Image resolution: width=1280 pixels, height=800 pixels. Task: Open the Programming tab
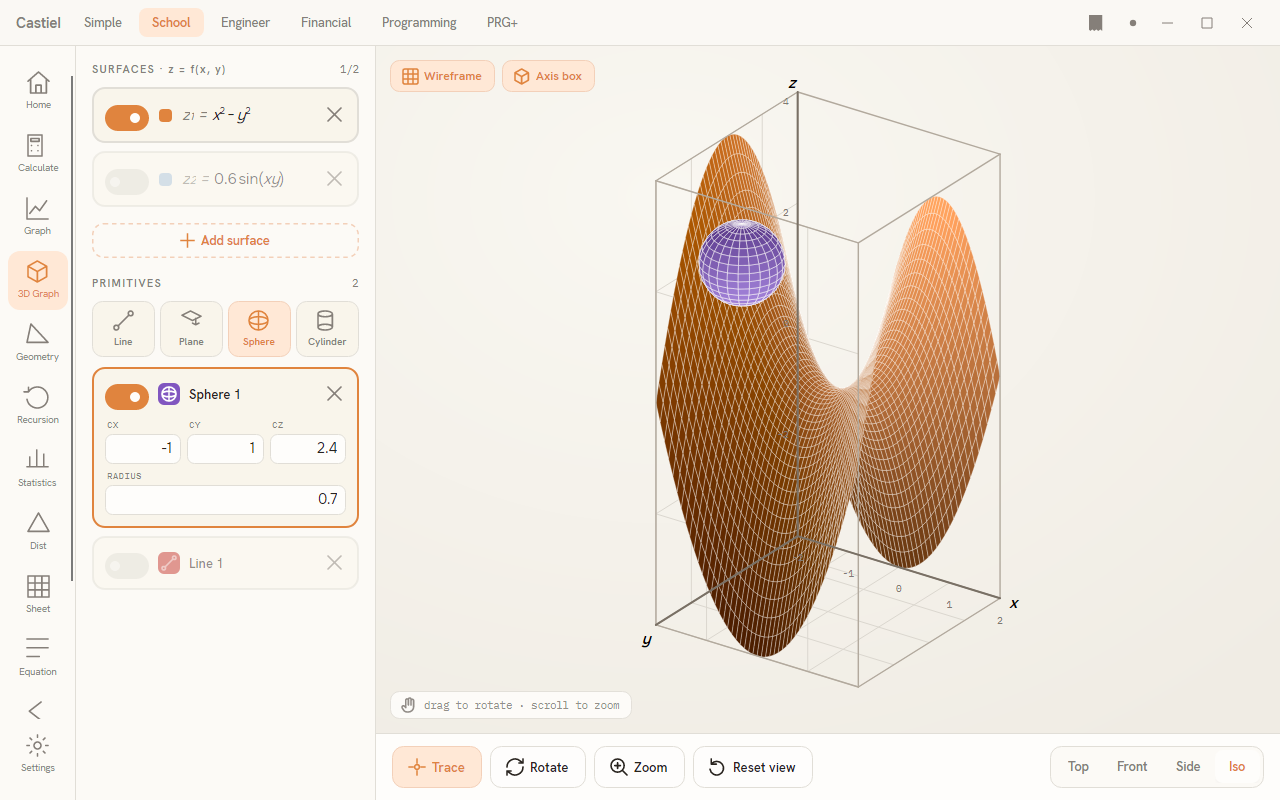pyautogui.click(x=419, y=22)
